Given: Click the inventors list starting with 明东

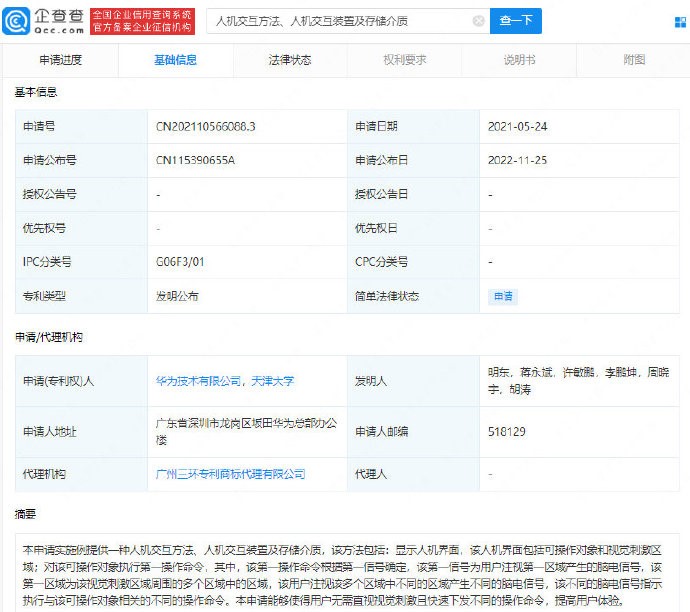Looking at the screenshot, I should pos(578,381).
